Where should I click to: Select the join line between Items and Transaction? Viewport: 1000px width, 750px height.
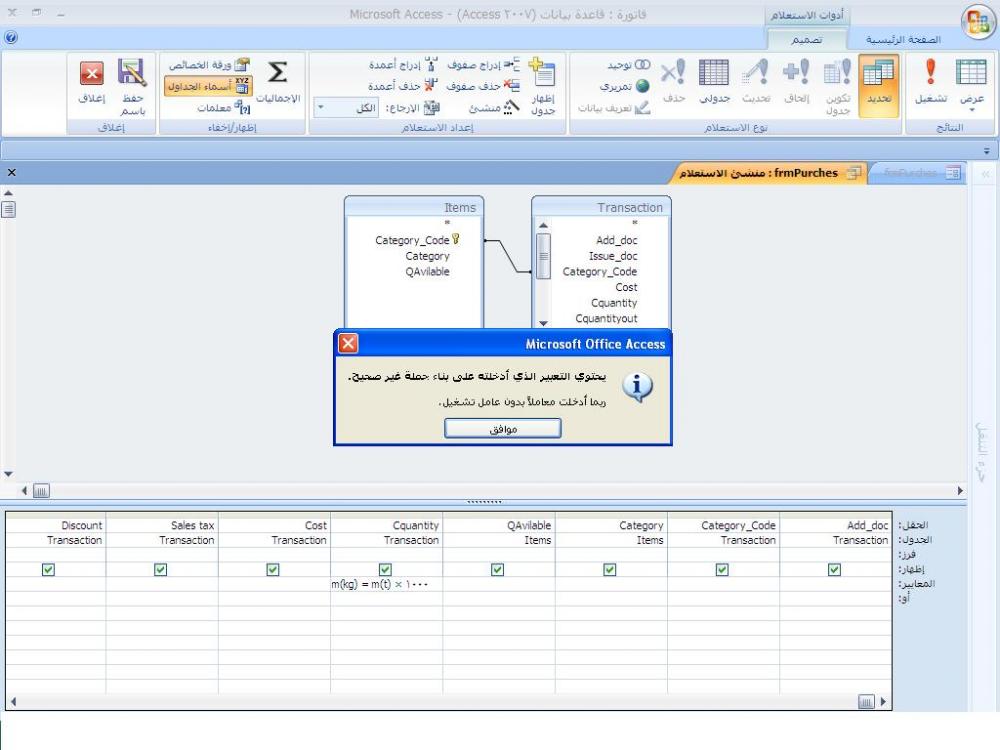pyautogui.click(x=508, y=256)
